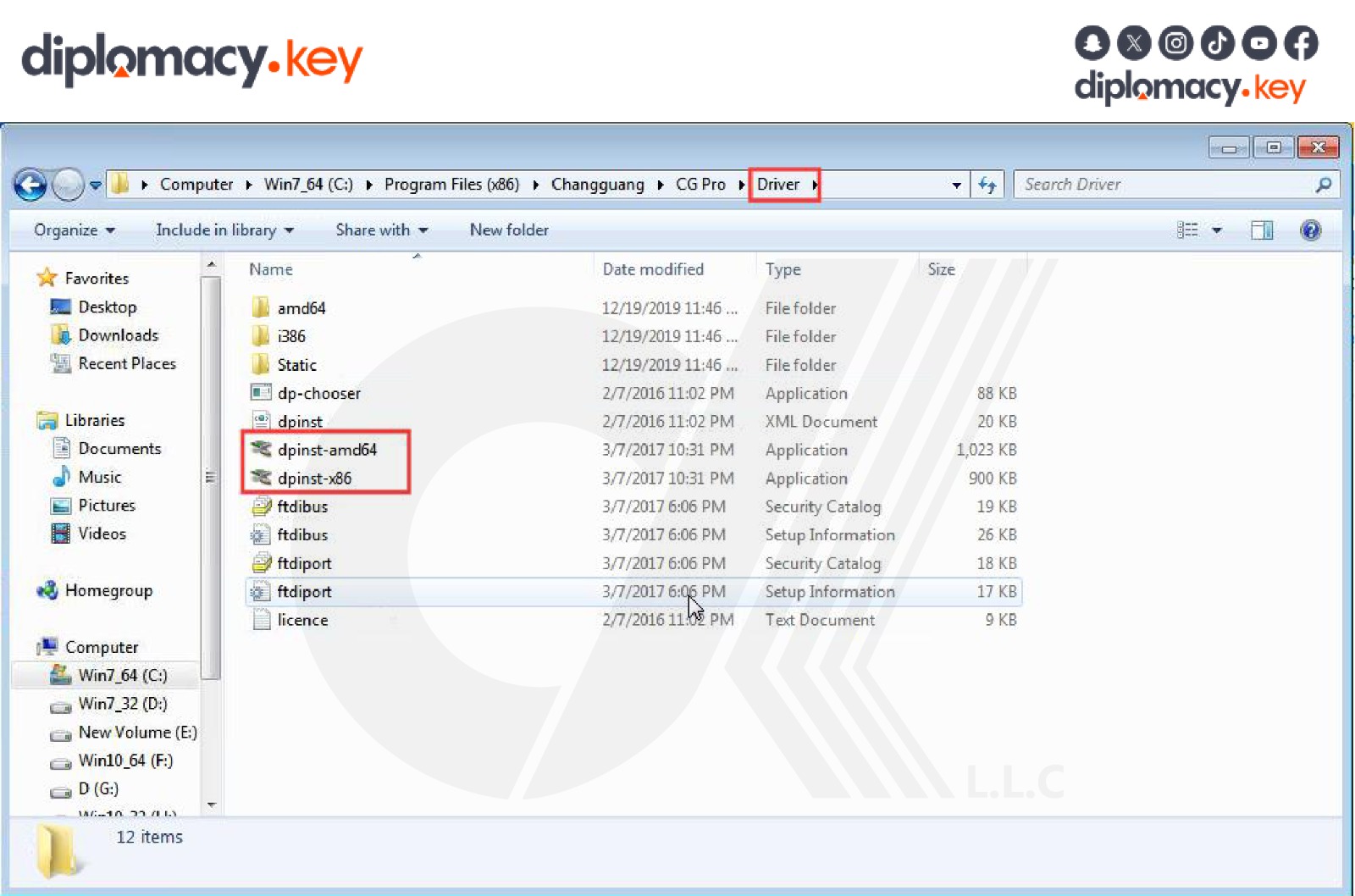Click CG Pro in the address breadcrumb

click(700, 185)
